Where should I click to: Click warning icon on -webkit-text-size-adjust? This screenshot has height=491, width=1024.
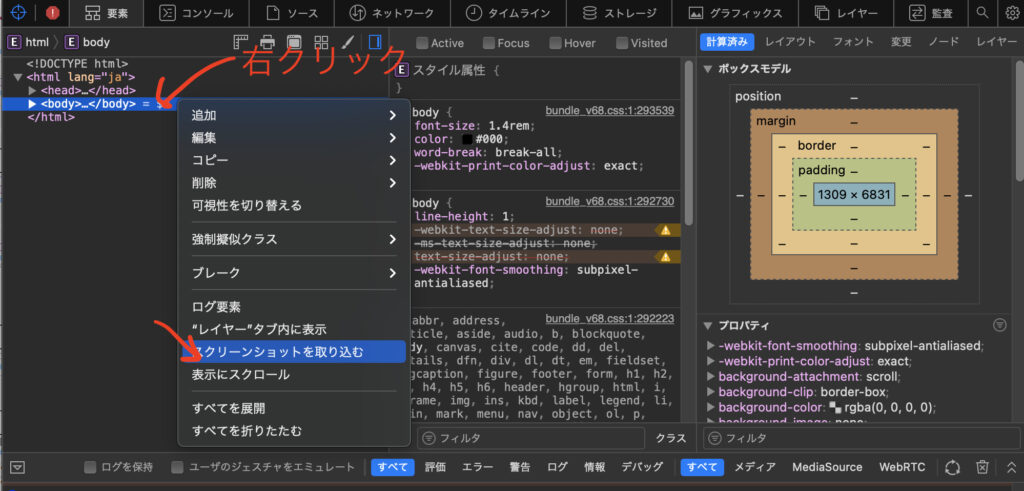click(x=665, y=230)
